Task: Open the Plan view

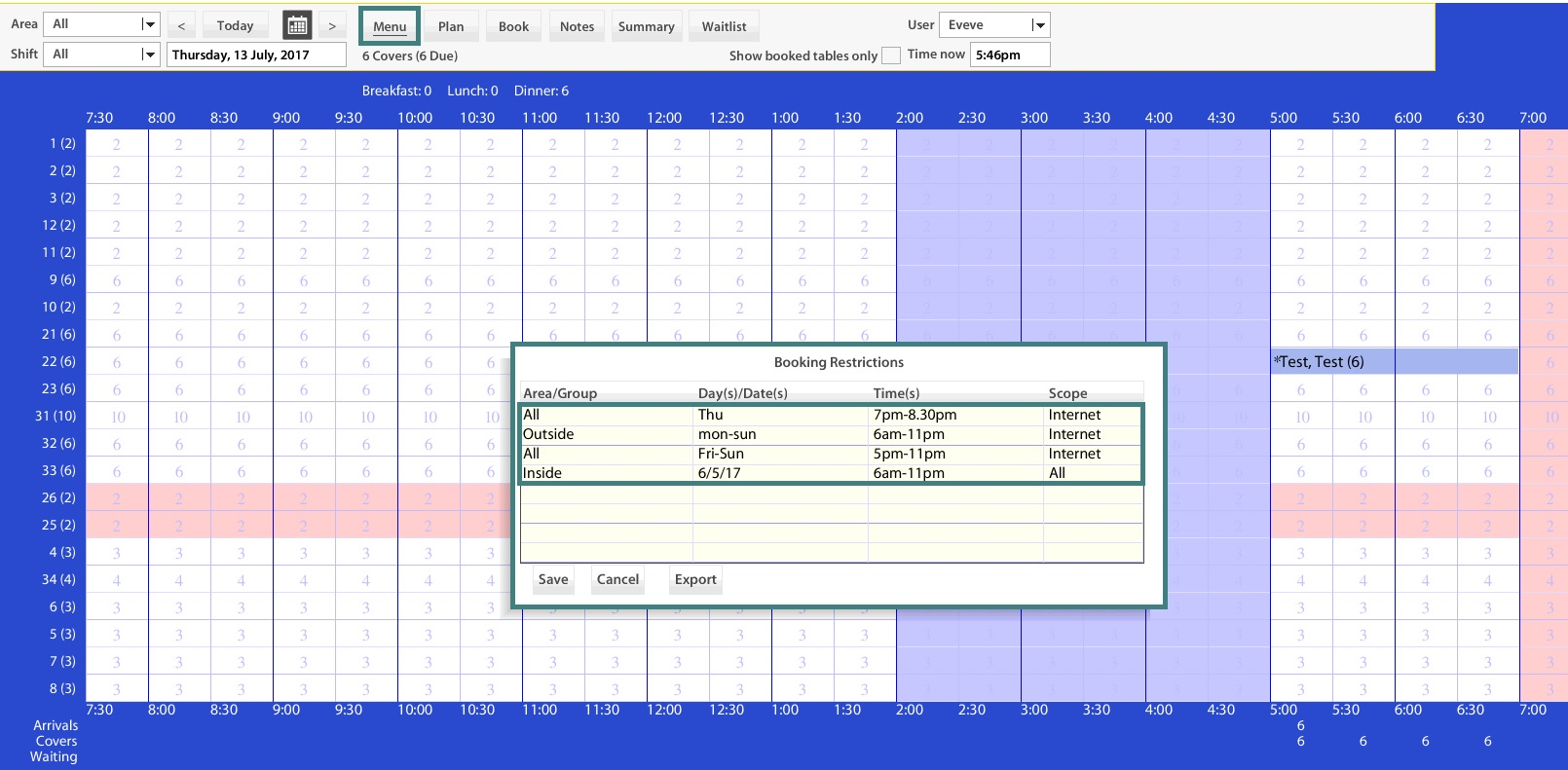Action: coord(451,26)
